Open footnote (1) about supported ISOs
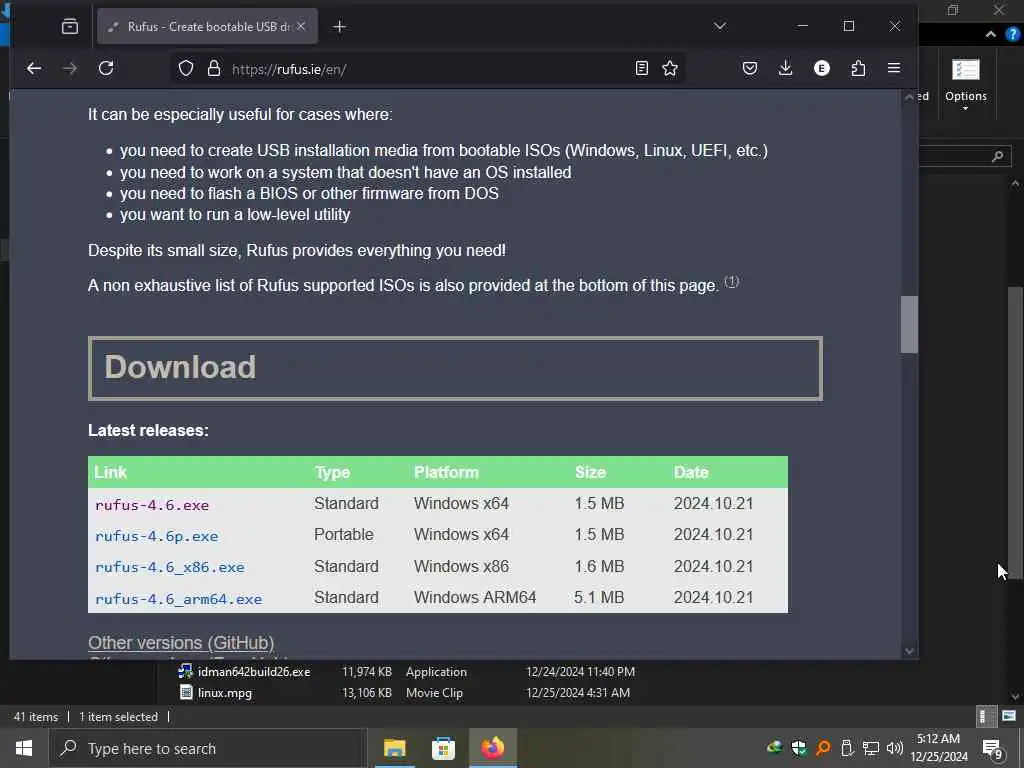 [731, 281]
